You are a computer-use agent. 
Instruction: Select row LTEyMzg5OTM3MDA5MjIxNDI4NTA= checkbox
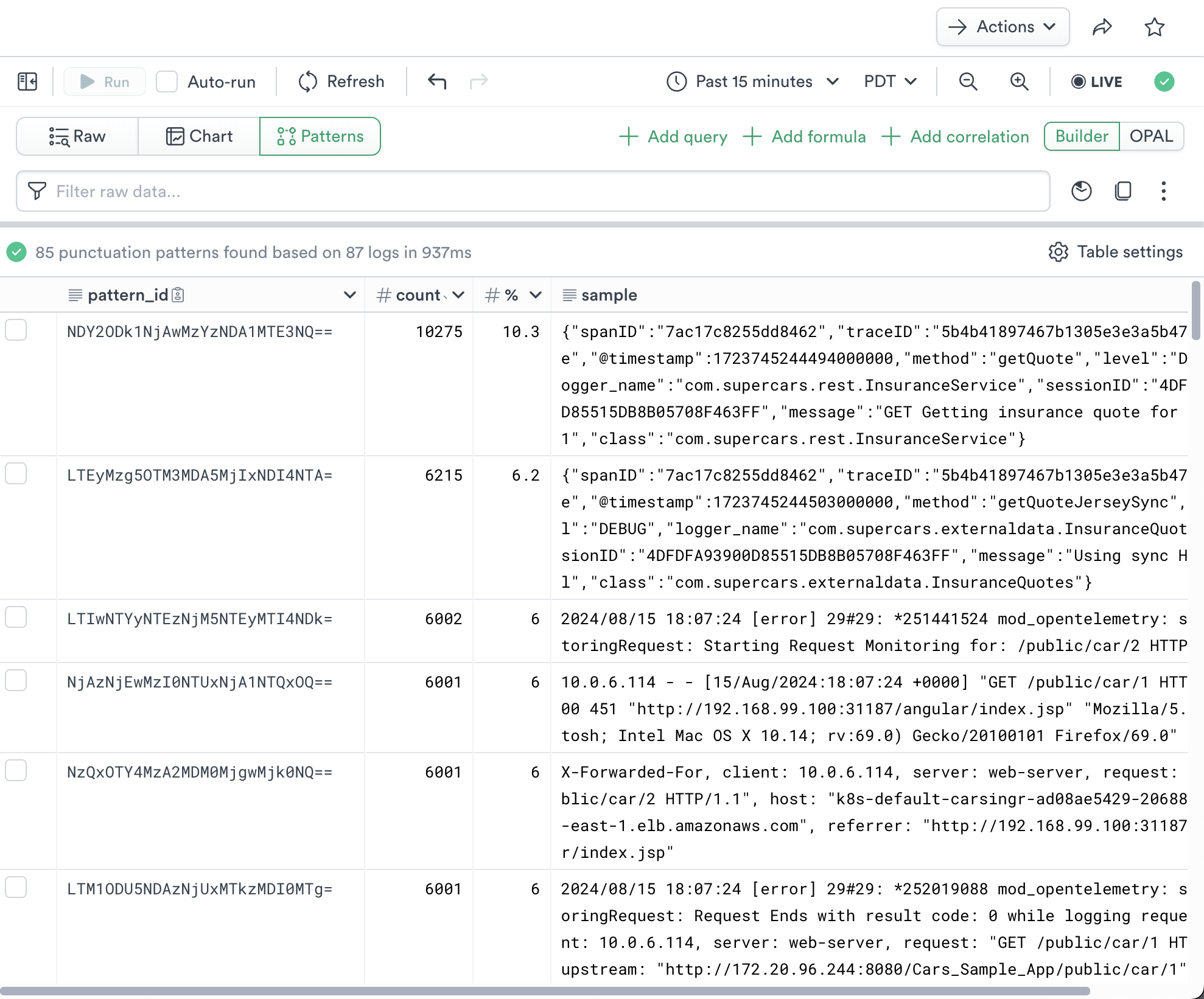(16, 473)
